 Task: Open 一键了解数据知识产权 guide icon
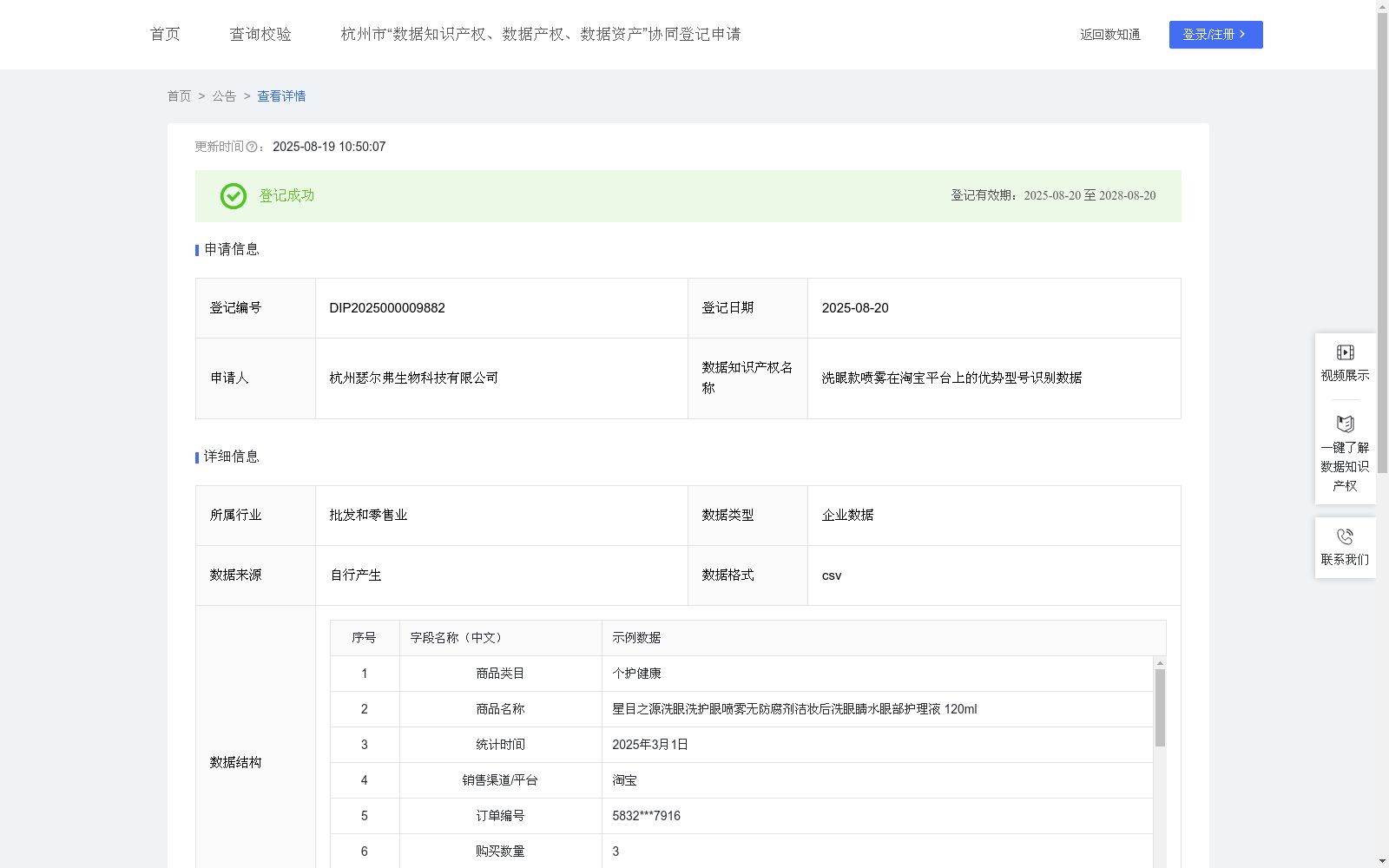click(x=1345, y=424)
